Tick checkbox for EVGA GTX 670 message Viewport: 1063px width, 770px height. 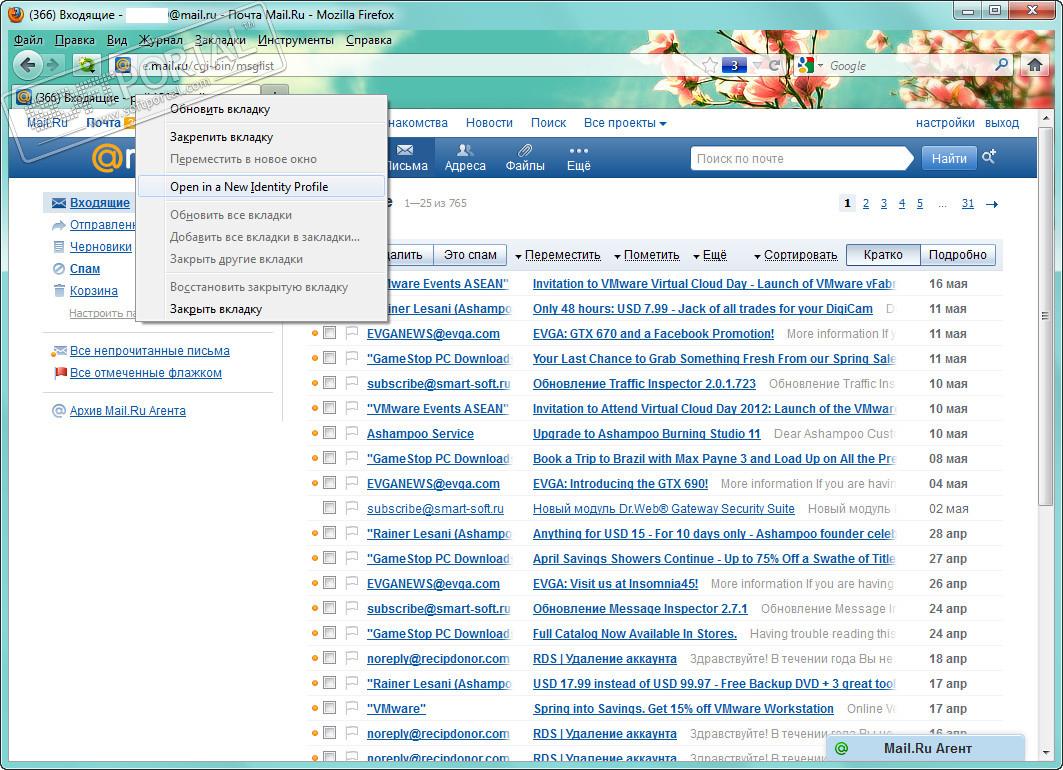(329, 333)
